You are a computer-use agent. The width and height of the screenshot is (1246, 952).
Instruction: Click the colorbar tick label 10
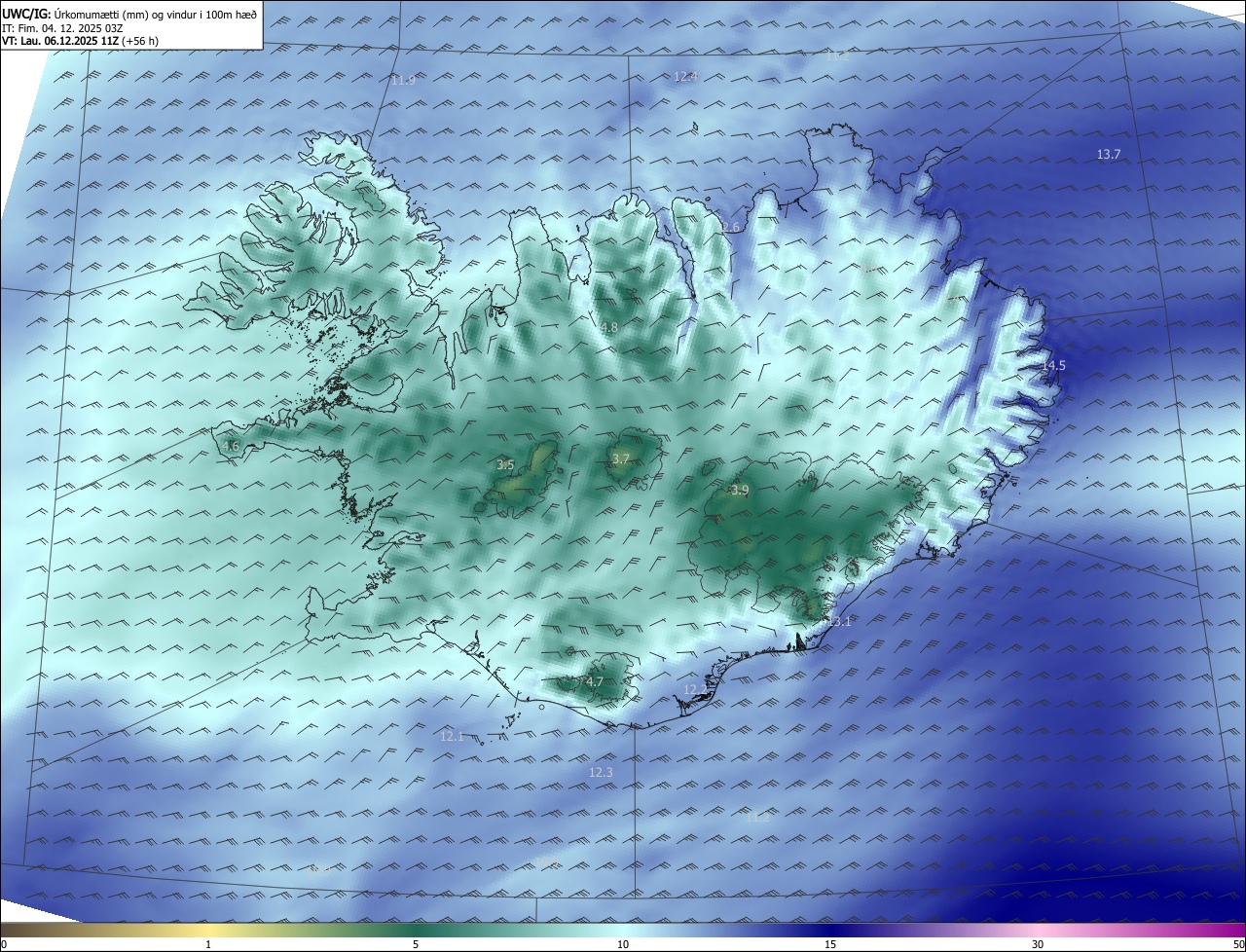pyautogui.click(x=623, y=945)
